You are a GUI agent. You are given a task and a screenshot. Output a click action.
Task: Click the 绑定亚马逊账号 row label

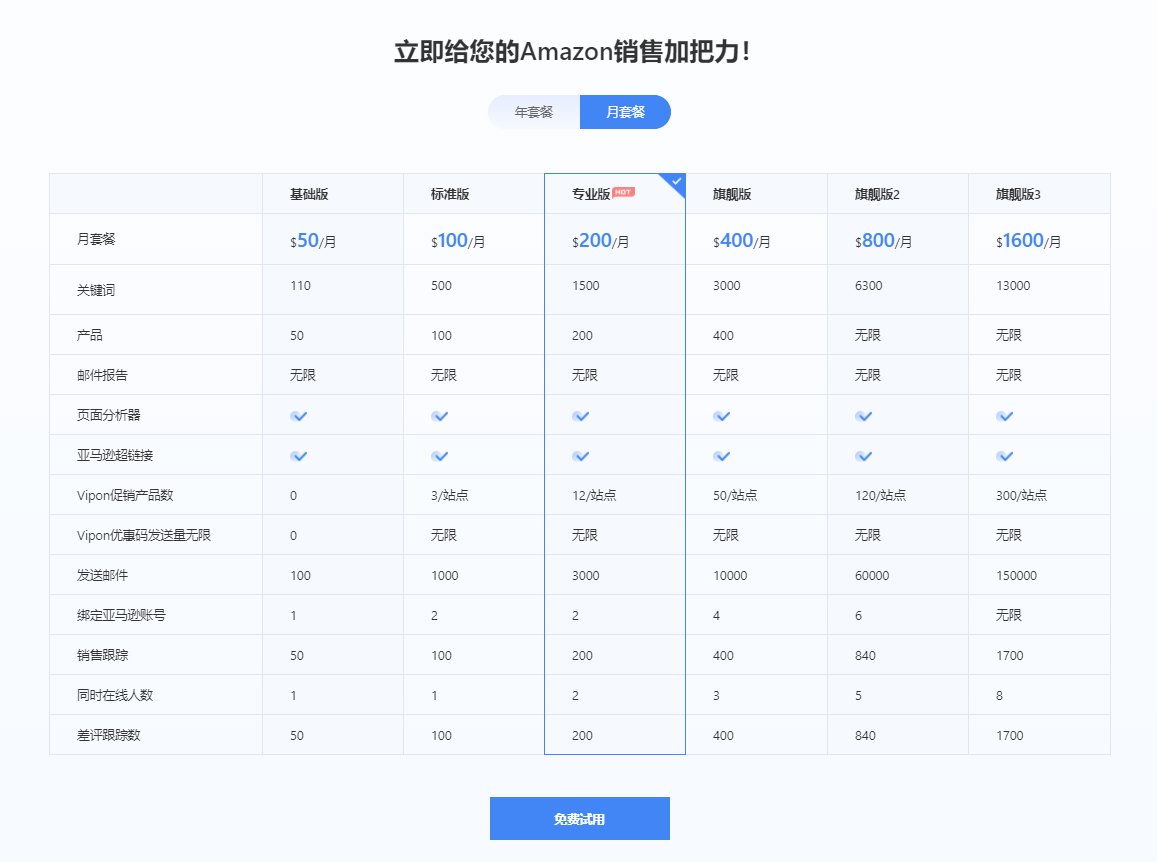[x=121, y=615]
